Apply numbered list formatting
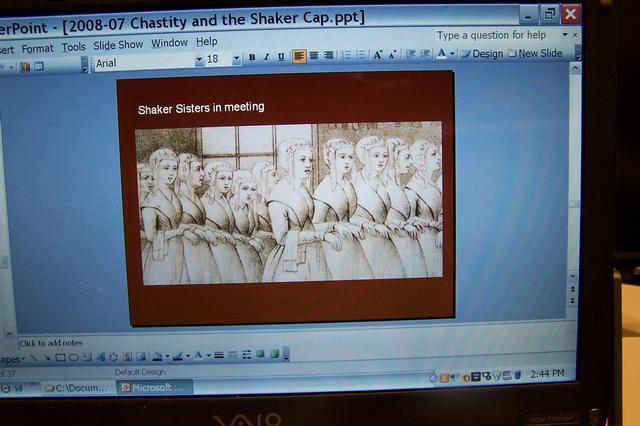The width and height of the screenshot is (640, 426). [x=346, y=55]
